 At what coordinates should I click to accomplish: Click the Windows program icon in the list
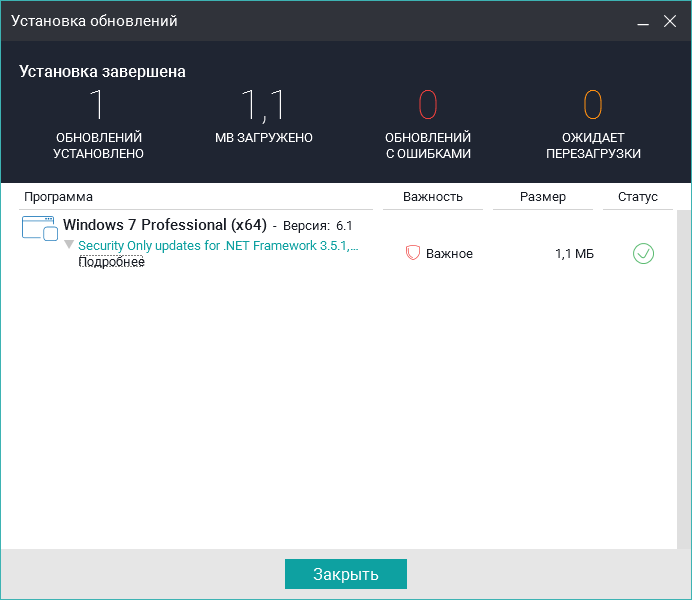(x=40, y=228)
